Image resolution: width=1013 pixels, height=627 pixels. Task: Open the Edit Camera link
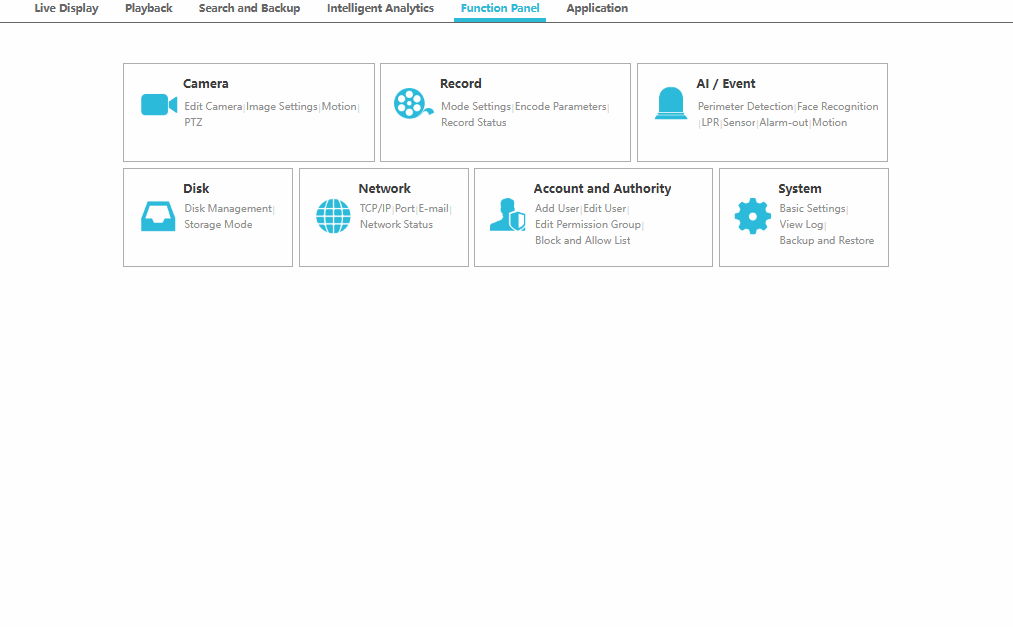click(x=213, y=107)
